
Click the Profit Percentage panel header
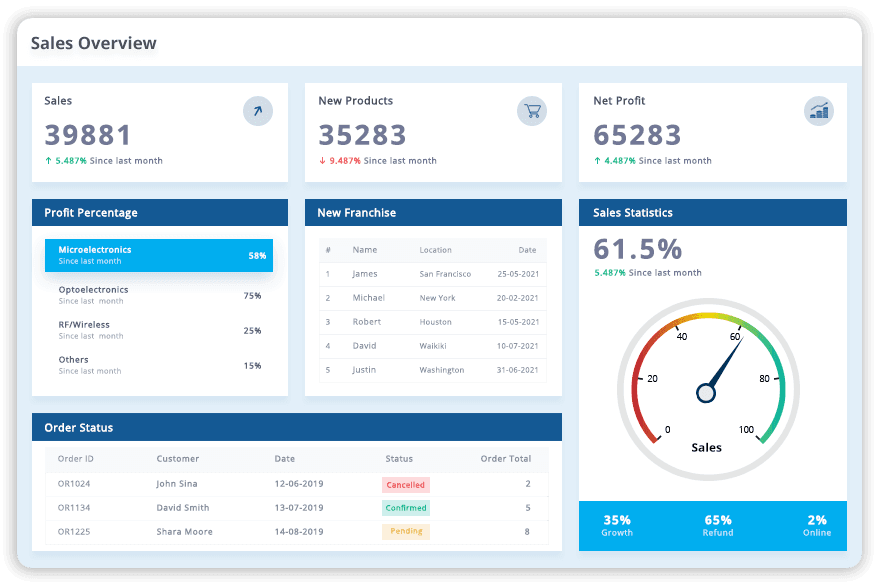click(x=93, y=212)
